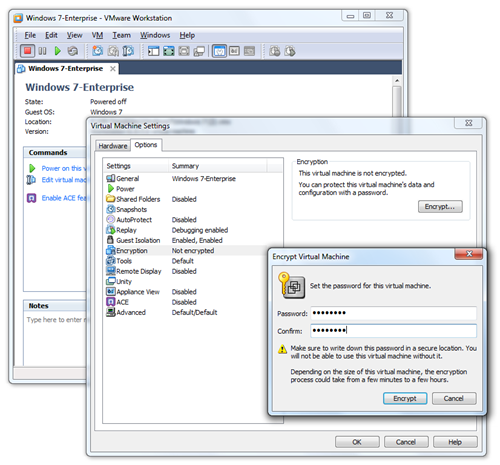Click the Suspend (pause) toolbar icon
Image resolution: width=500 pixels, height=465 pixels.
tap(42, 51)
